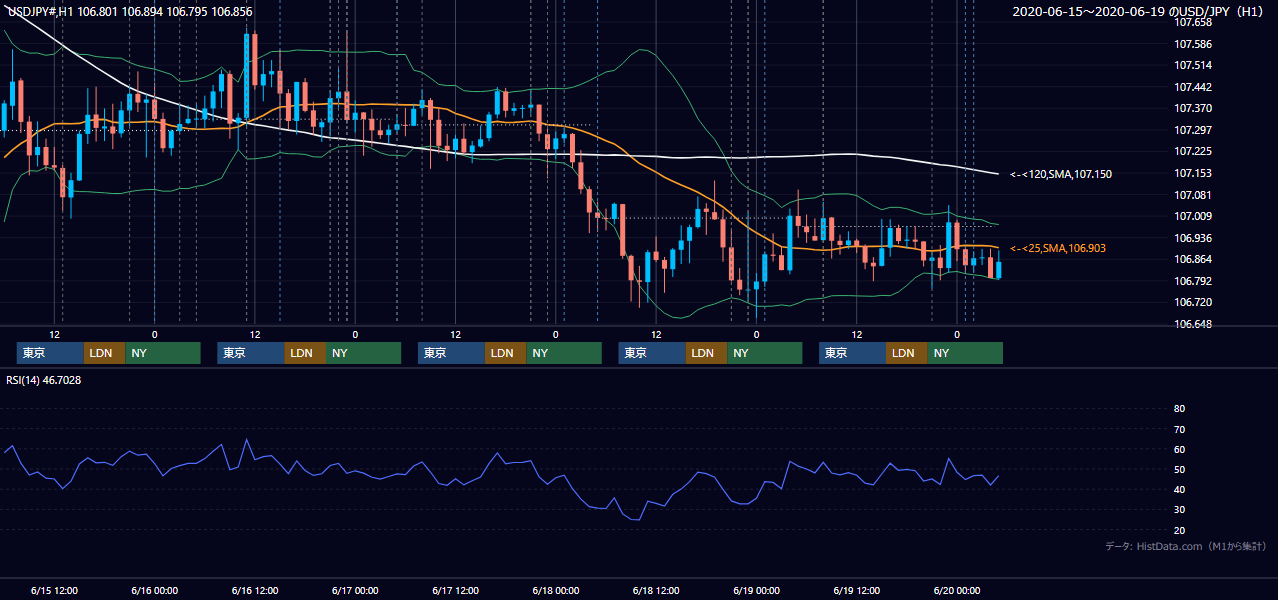Pick the 6/18 00:00 date label

click(555, 590)
